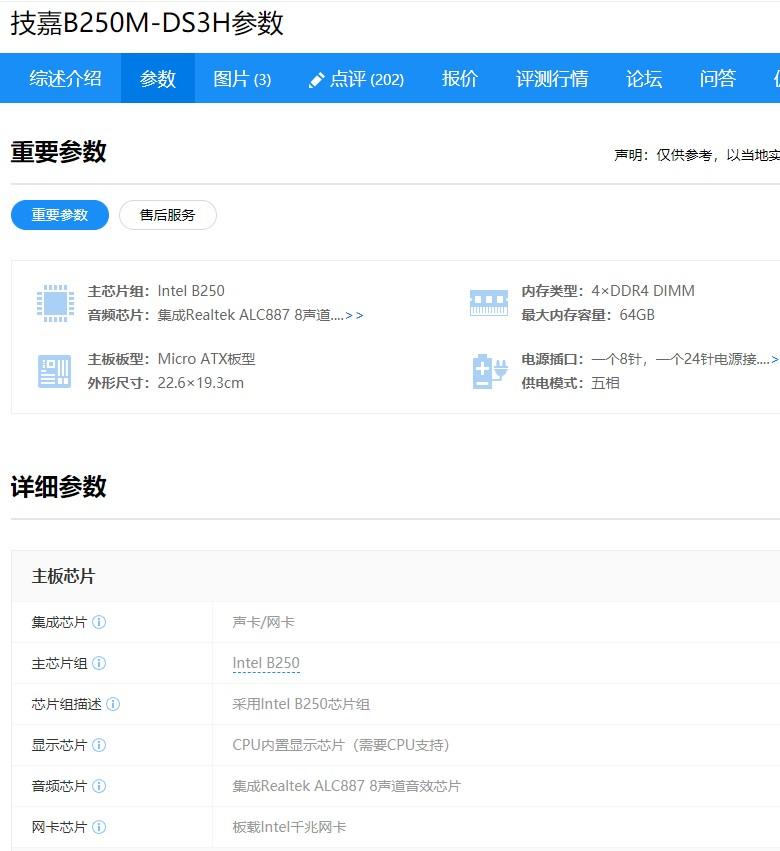Image resolution: width=780 pixels, height=851 pixels.
Task: Click the info icon next to 音频芯片
Action: coord(99,786)
